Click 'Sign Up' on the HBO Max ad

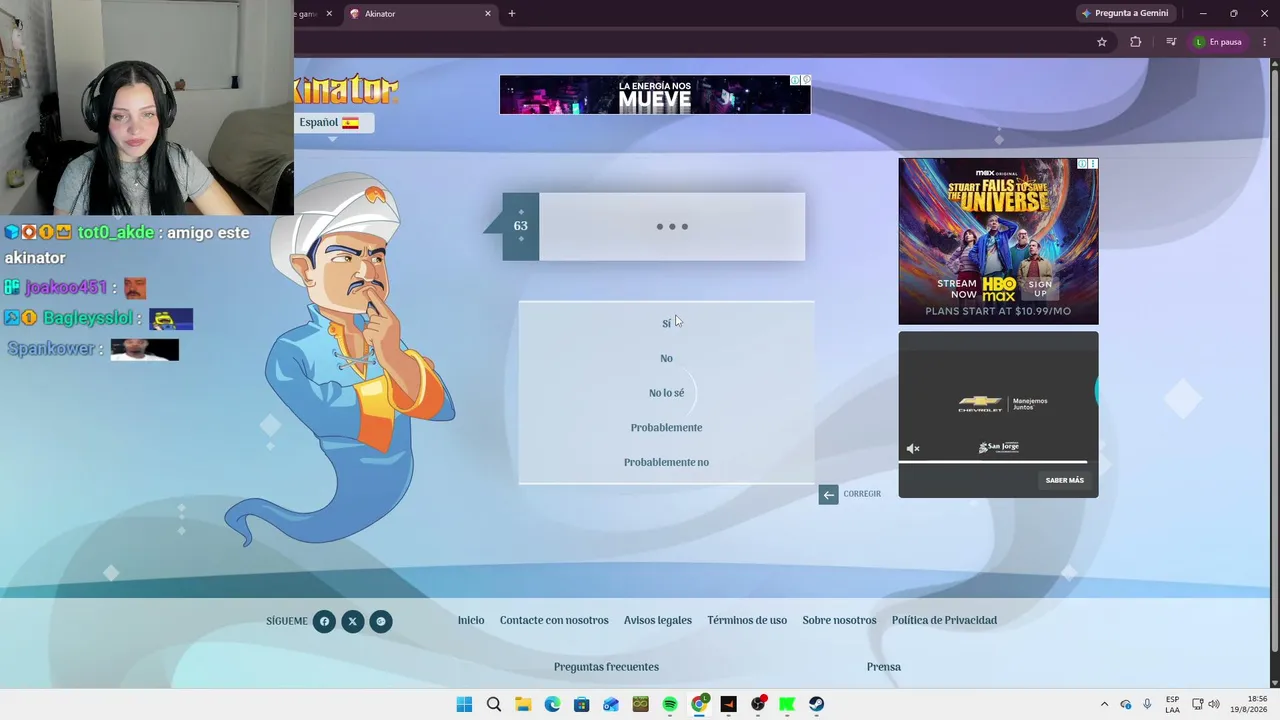click(x=1041, y=289)
